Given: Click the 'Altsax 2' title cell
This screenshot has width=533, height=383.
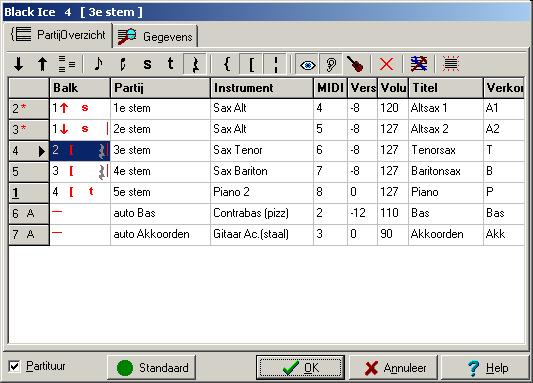Looking at the screenshot, I should [x=446, y=129].
